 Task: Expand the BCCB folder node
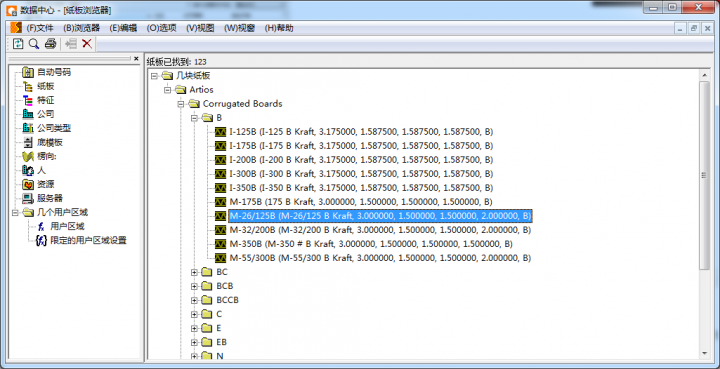click(194, 300)
